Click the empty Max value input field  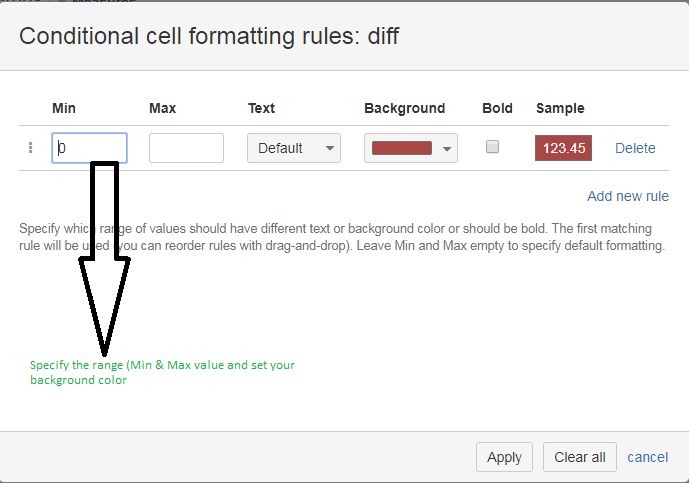(x=186, y=148)
